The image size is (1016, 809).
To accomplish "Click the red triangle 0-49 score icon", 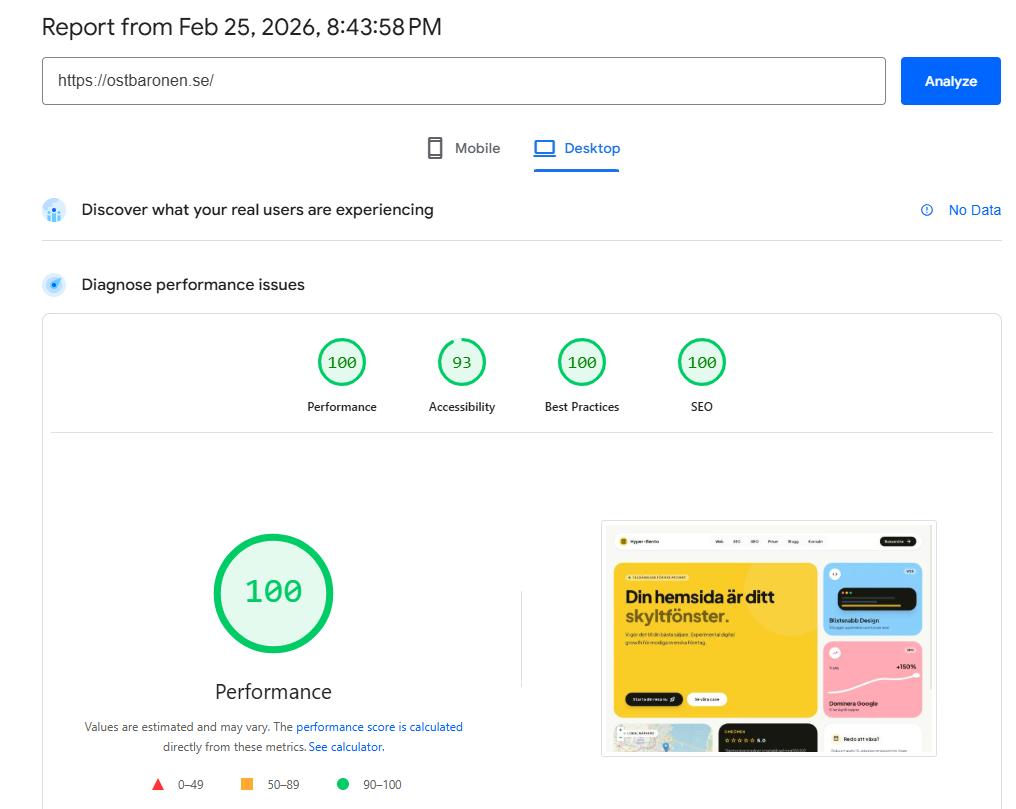I will click(157, 784).
